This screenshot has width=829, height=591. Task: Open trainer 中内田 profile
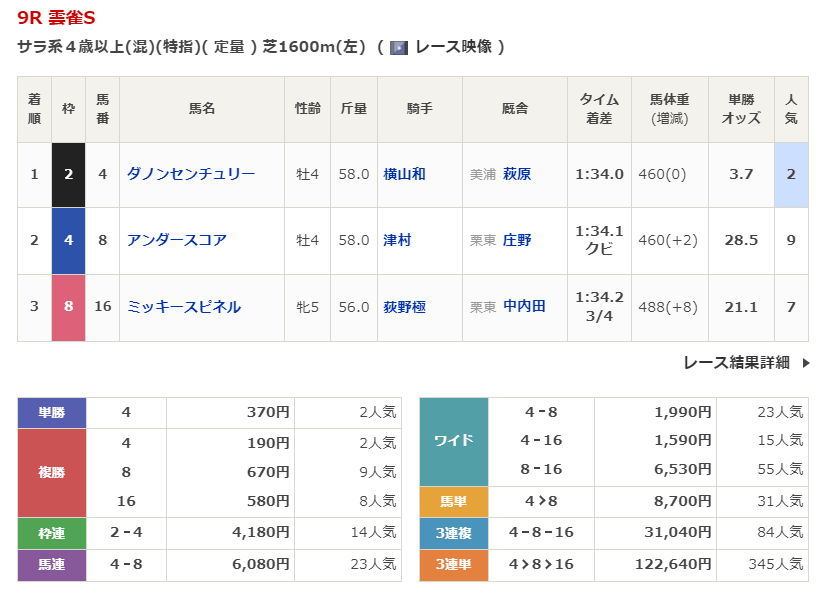[524, 307]
